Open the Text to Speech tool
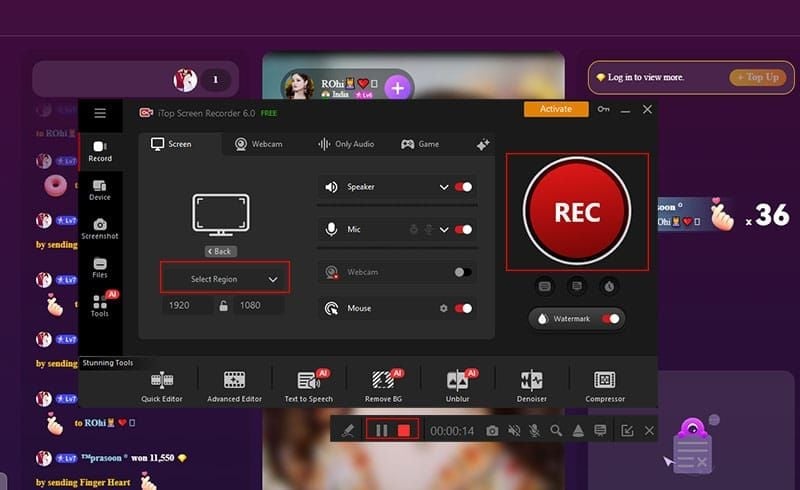800x490 pixels. (x=309, y=386)
